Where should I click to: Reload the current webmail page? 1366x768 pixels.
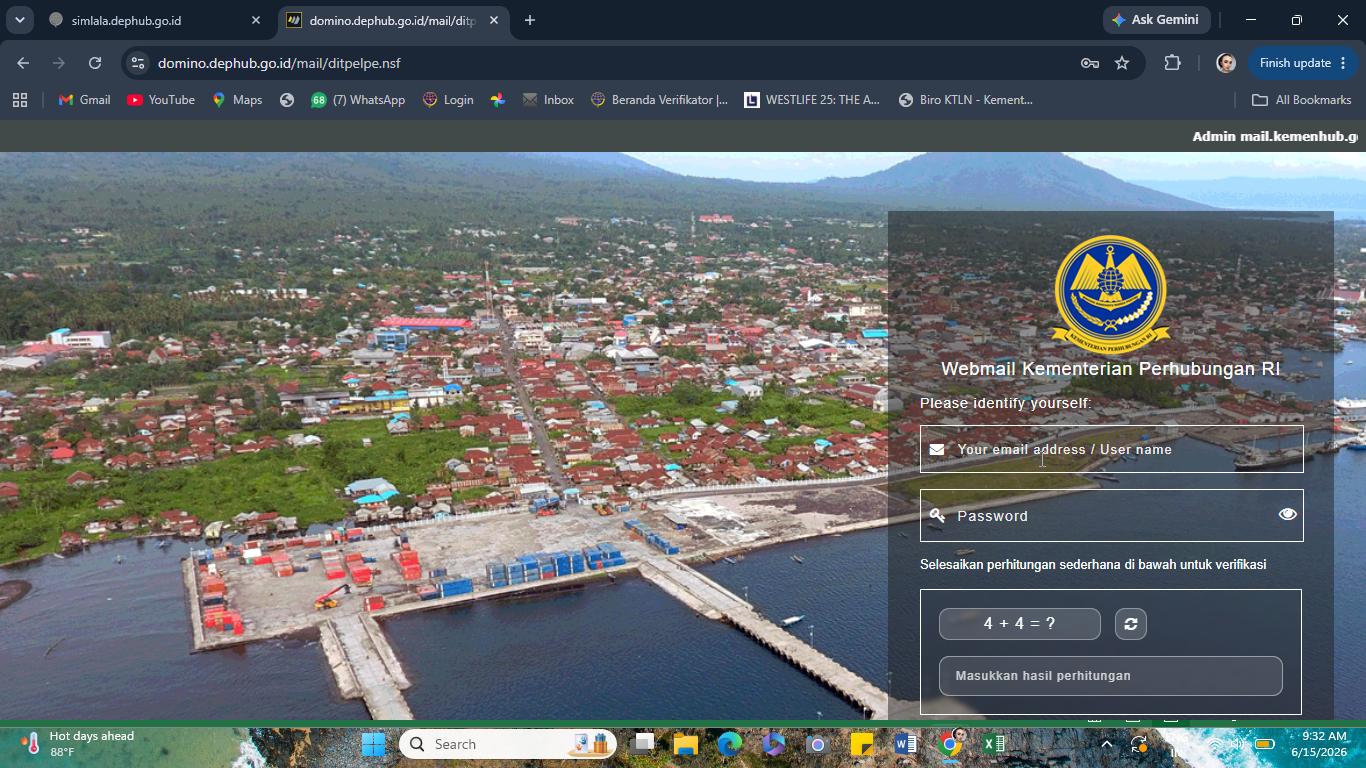pyautogui.click(x=95, y=63)
